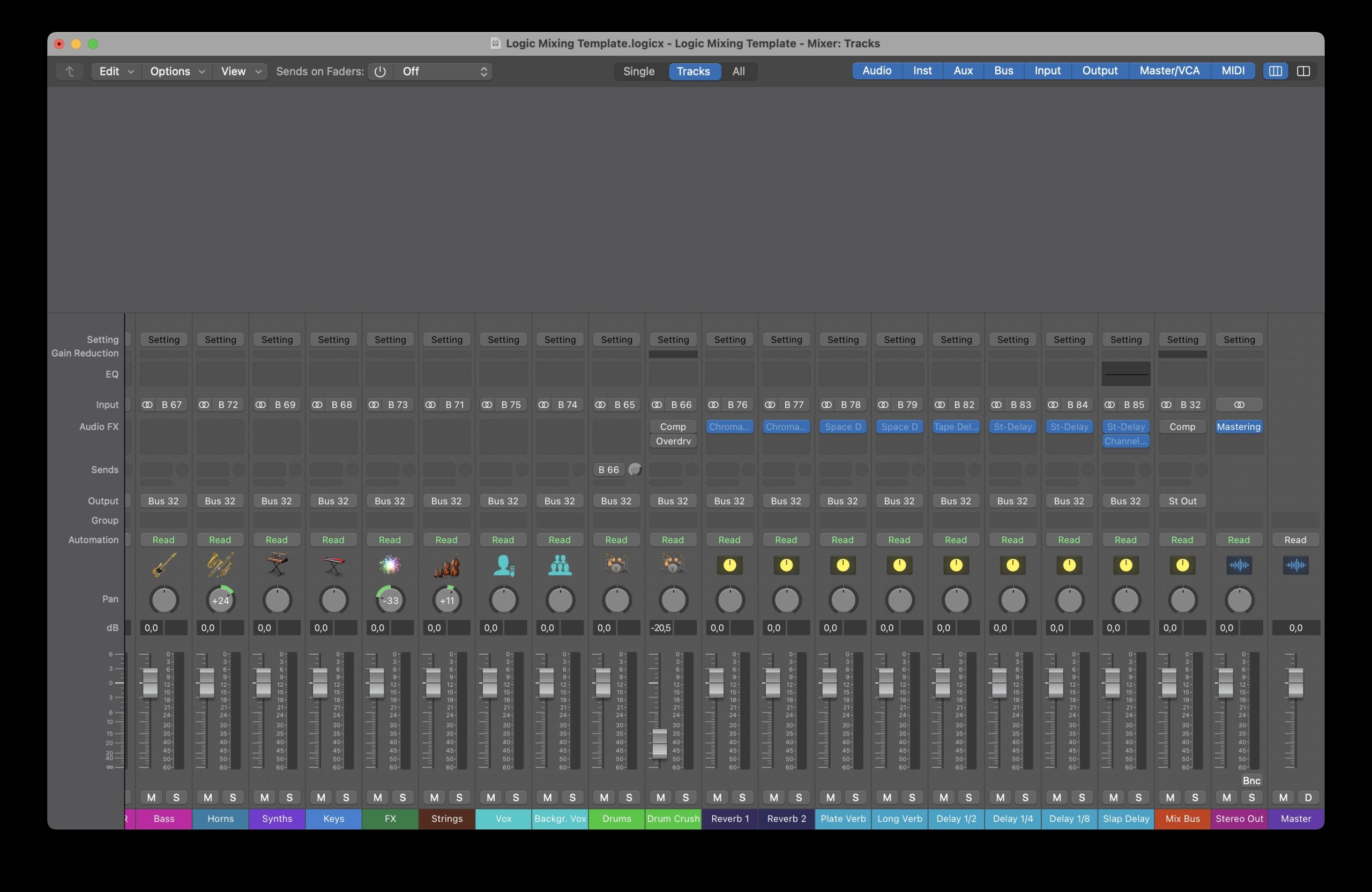1372x892 pixels.
Task: Click the Synths dB value field
Action: [265, 627]
